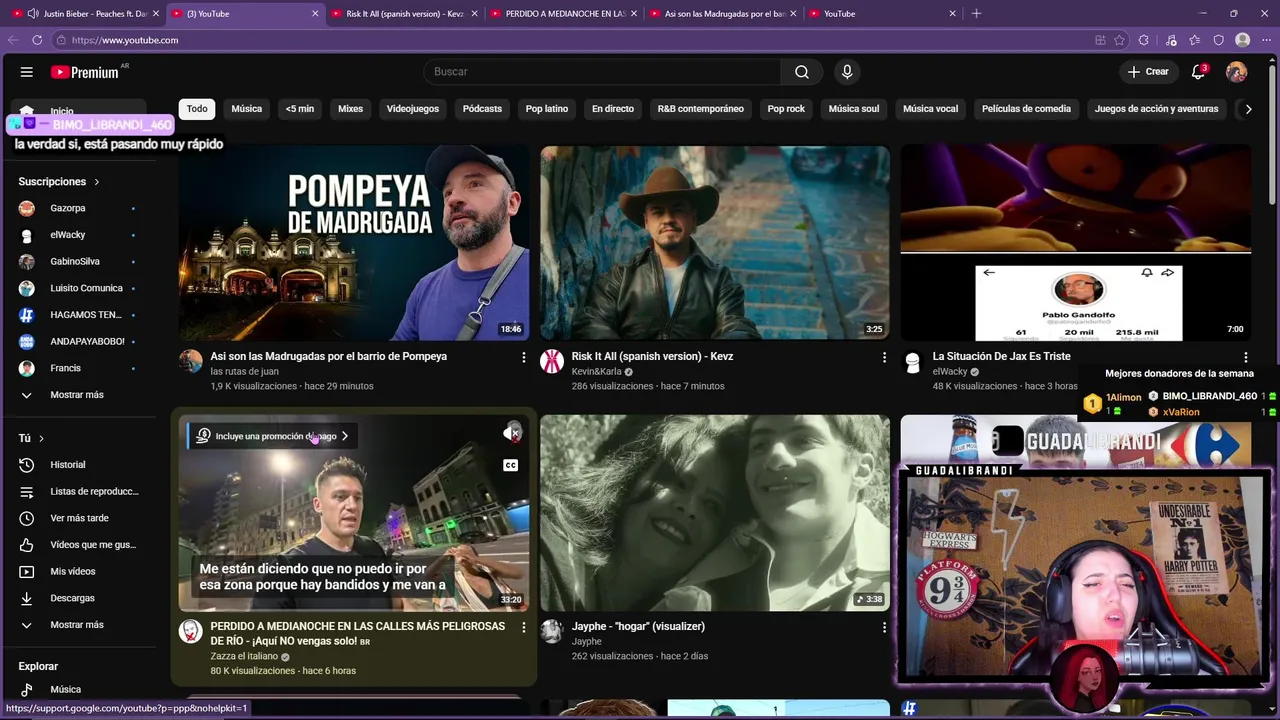This screenshot has width=1280, height=720.
Task: Reload the page with refresh button
Action: click(x=37, y=40)
